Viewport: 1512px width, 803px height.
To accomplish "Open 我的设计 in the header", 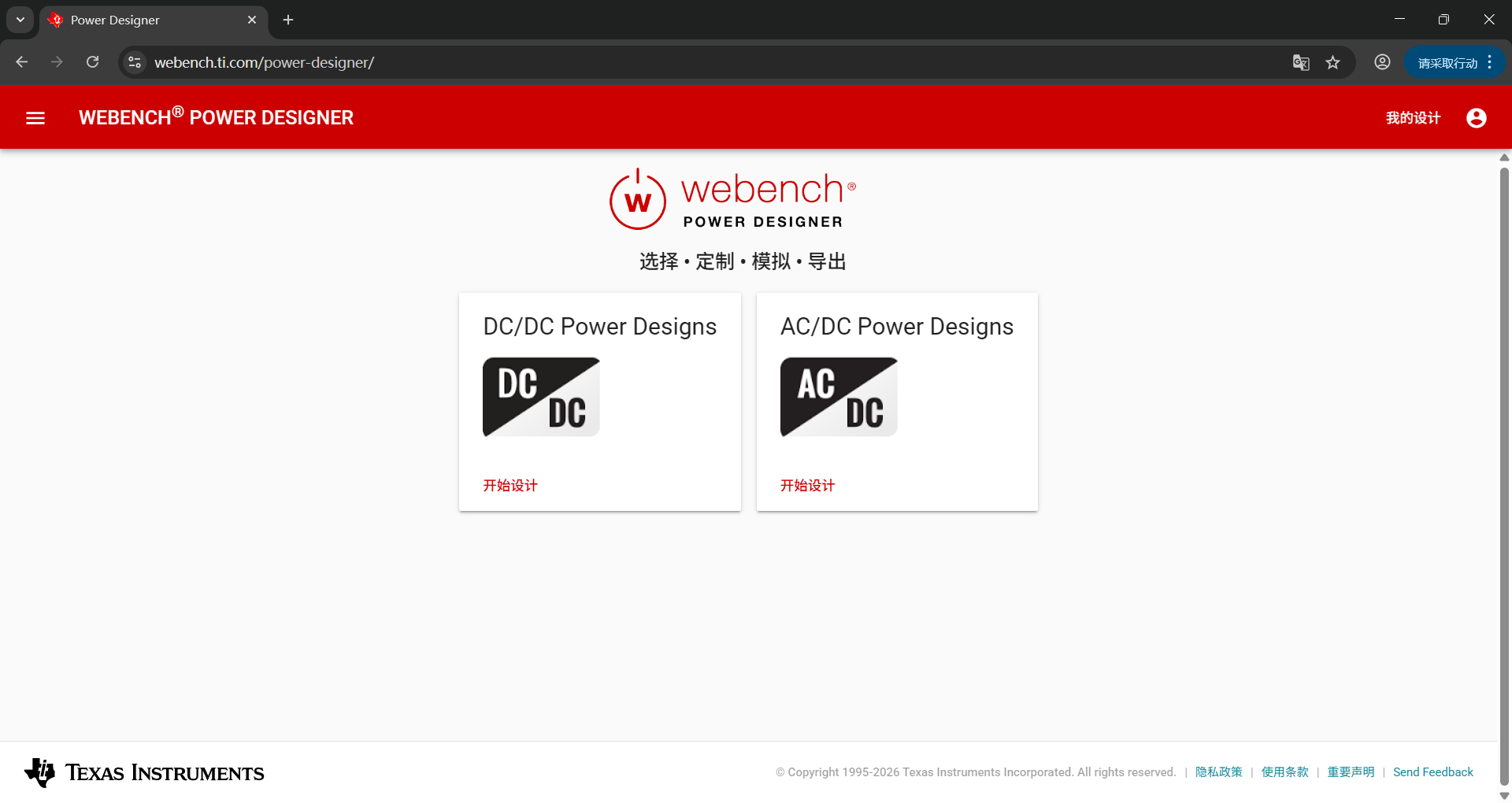I will [x=1413, y=118].
